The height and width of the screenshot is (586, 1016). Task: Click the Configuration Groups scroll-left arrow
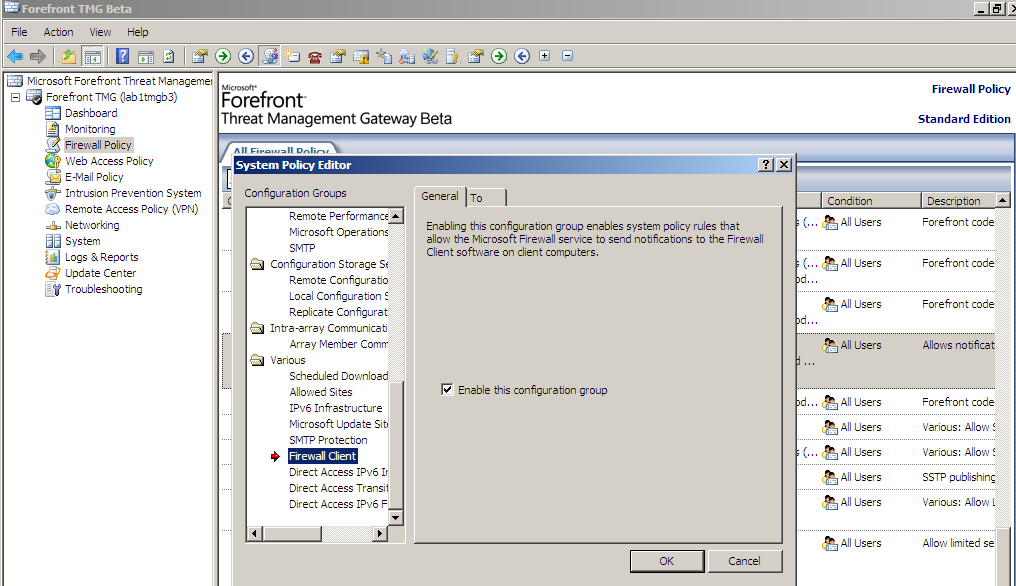coord(255,533)
